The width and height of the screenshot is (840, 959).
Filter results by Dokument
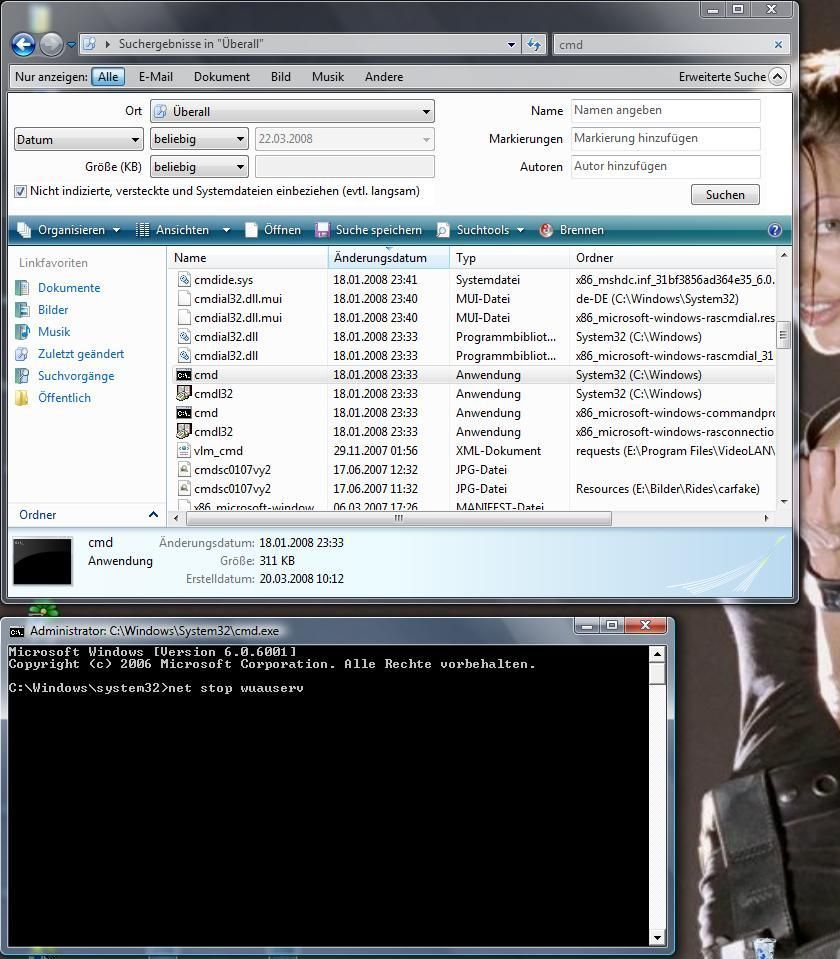point(221,76)
